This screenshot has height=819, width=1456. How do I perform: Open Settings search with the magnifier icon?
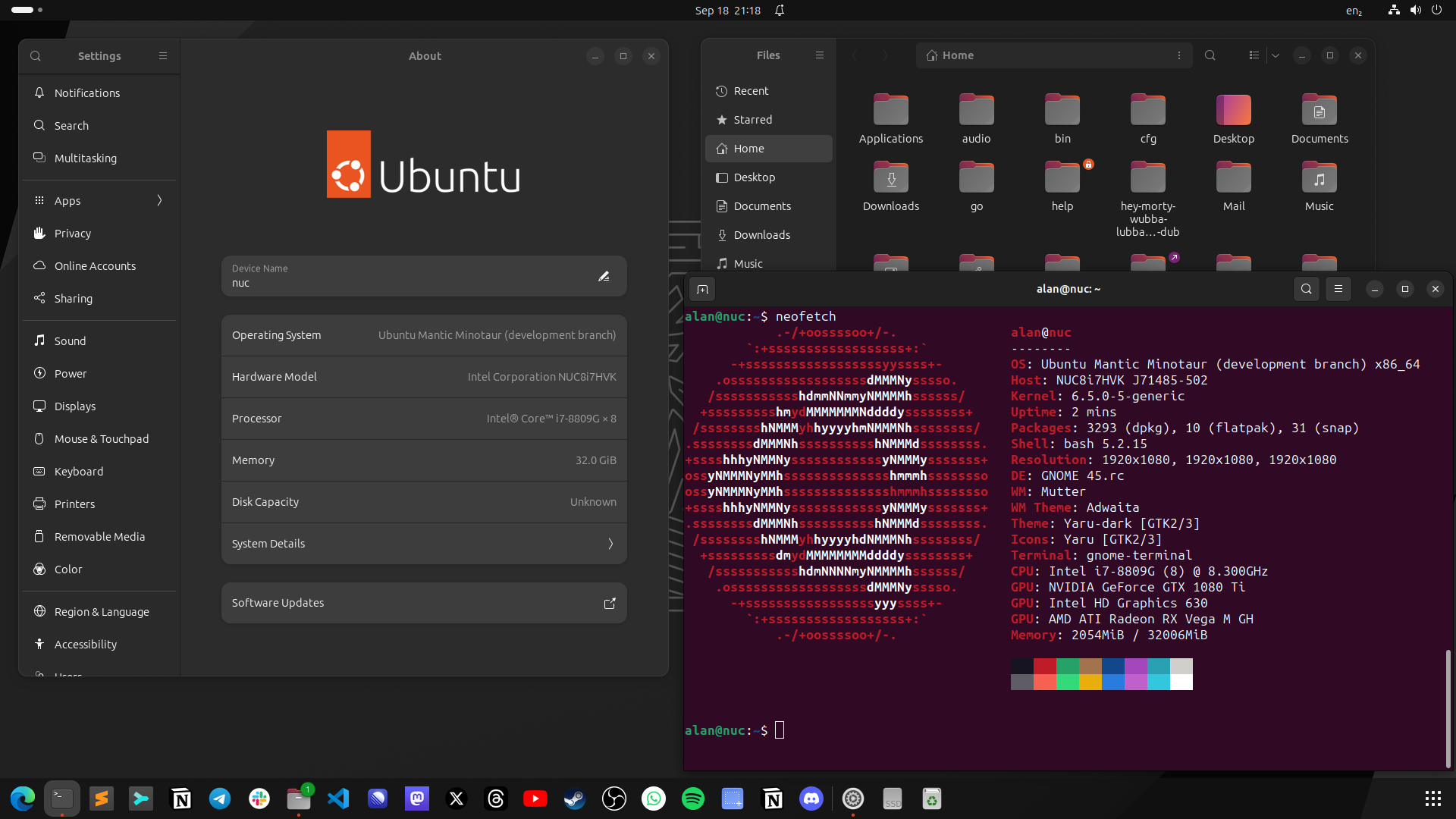coord(36,56)
